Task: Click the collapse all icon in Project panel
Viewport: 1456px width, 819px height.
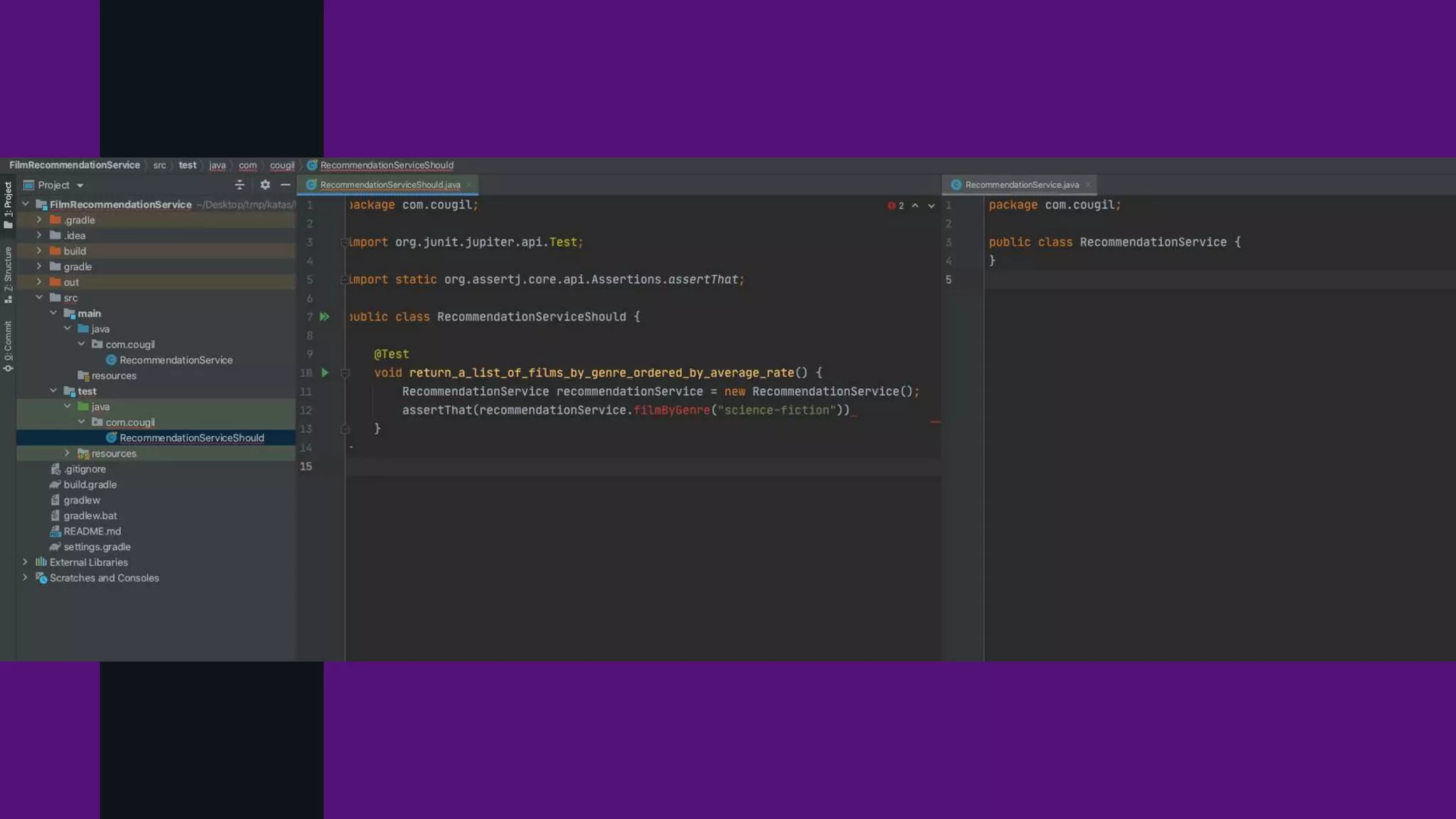Action: click(240, 185)
